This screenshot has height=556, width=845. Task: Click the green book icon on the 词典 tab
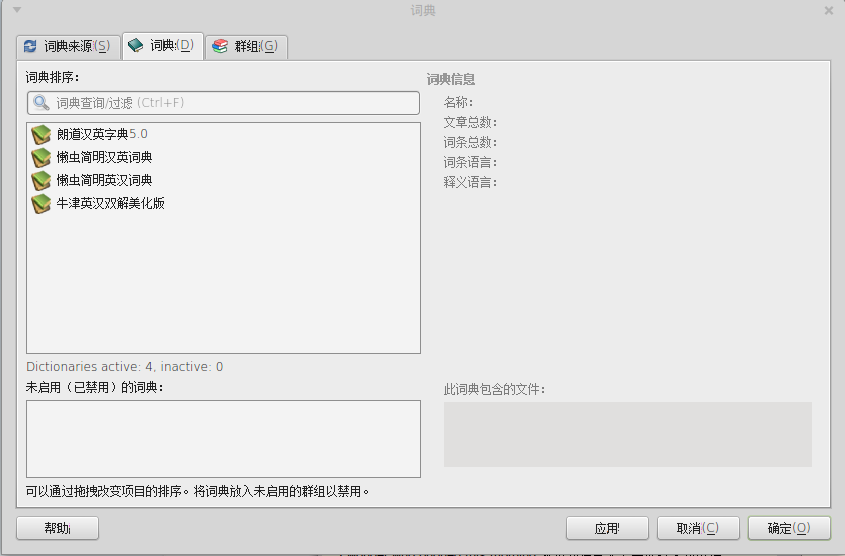pyautogui.click(x=135, y=45)
